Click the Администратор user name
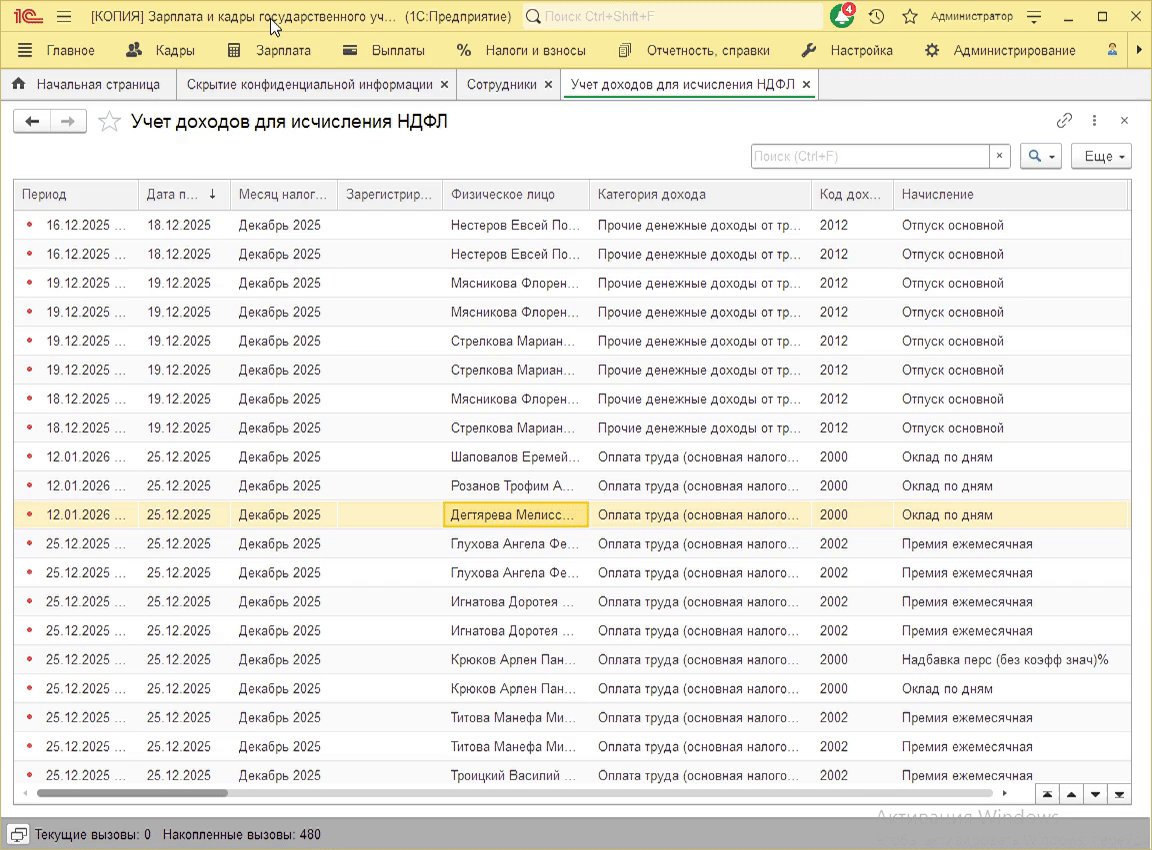Viewport: 1152px width, 850px height. tap(971, 16)
